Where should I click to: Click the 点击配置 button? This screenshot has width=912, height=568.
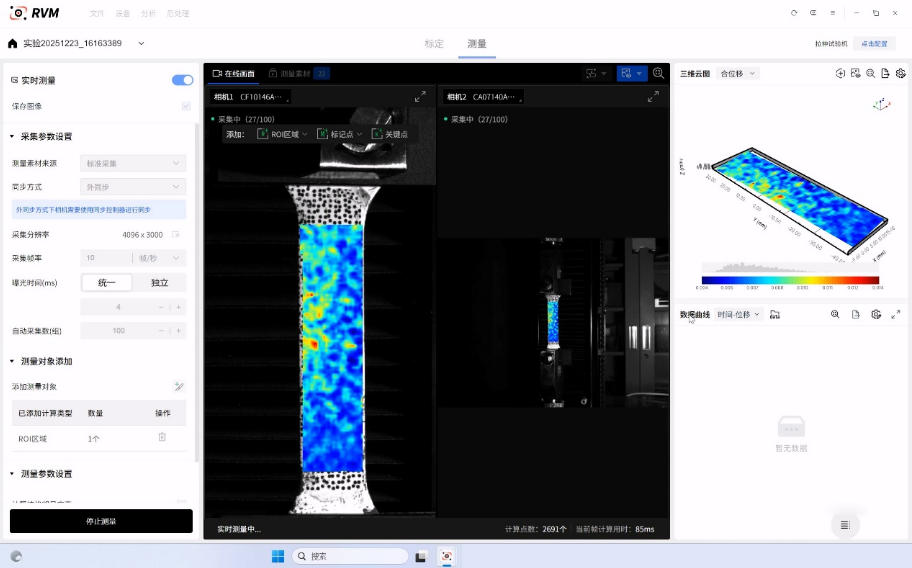(873, 44)
